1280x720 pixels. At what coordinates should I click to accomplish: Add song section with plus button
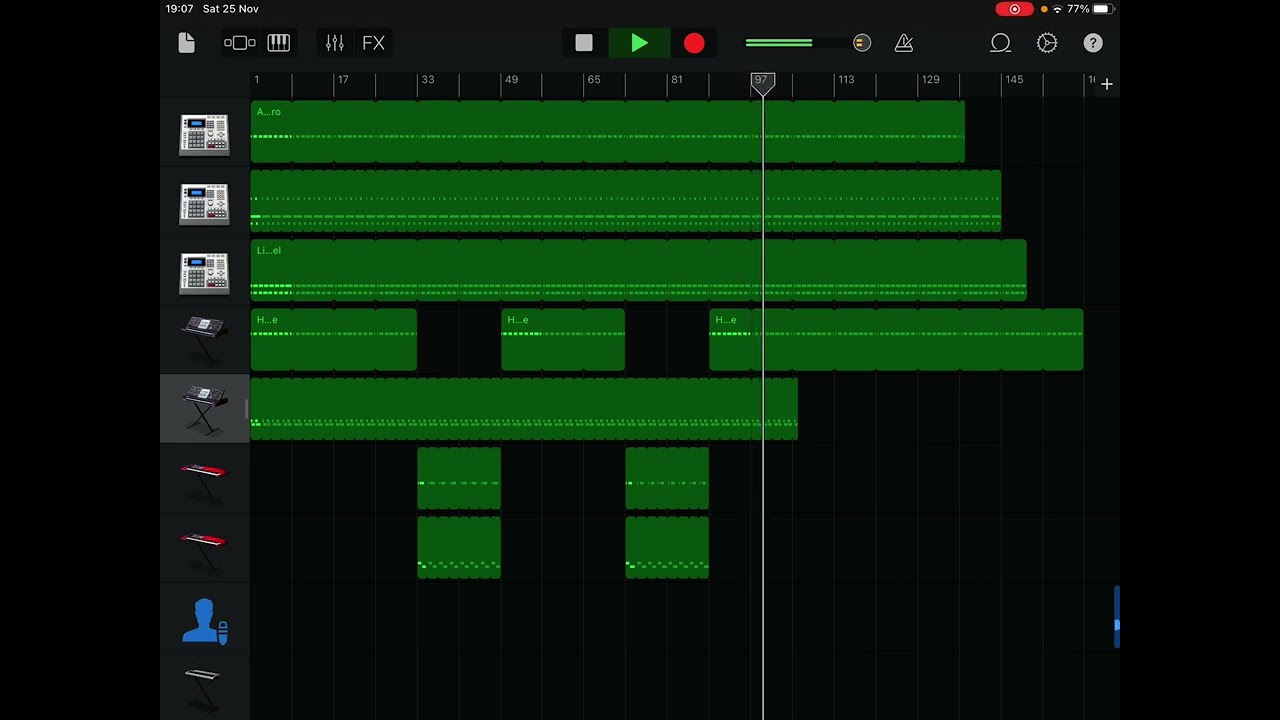(1107, 84)
